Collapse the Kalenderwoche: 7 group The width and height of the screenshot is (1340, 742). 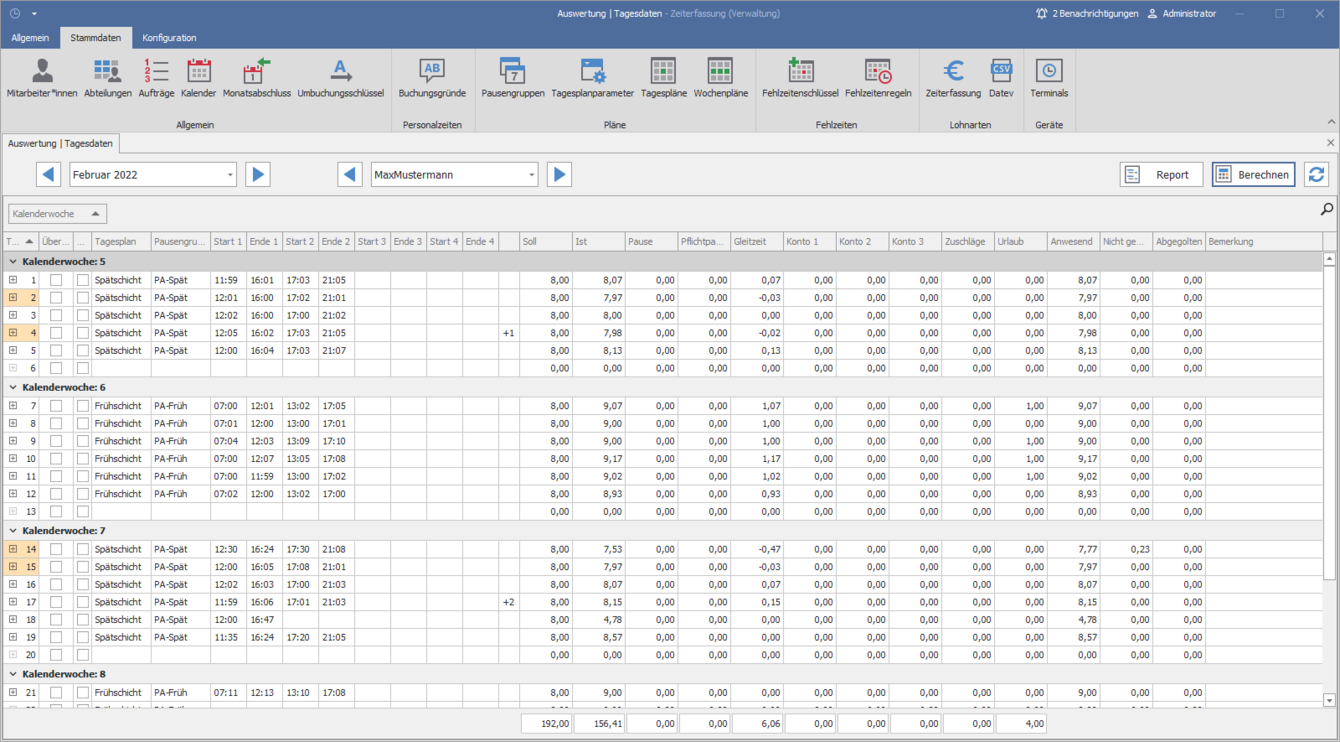click(13, 531)
